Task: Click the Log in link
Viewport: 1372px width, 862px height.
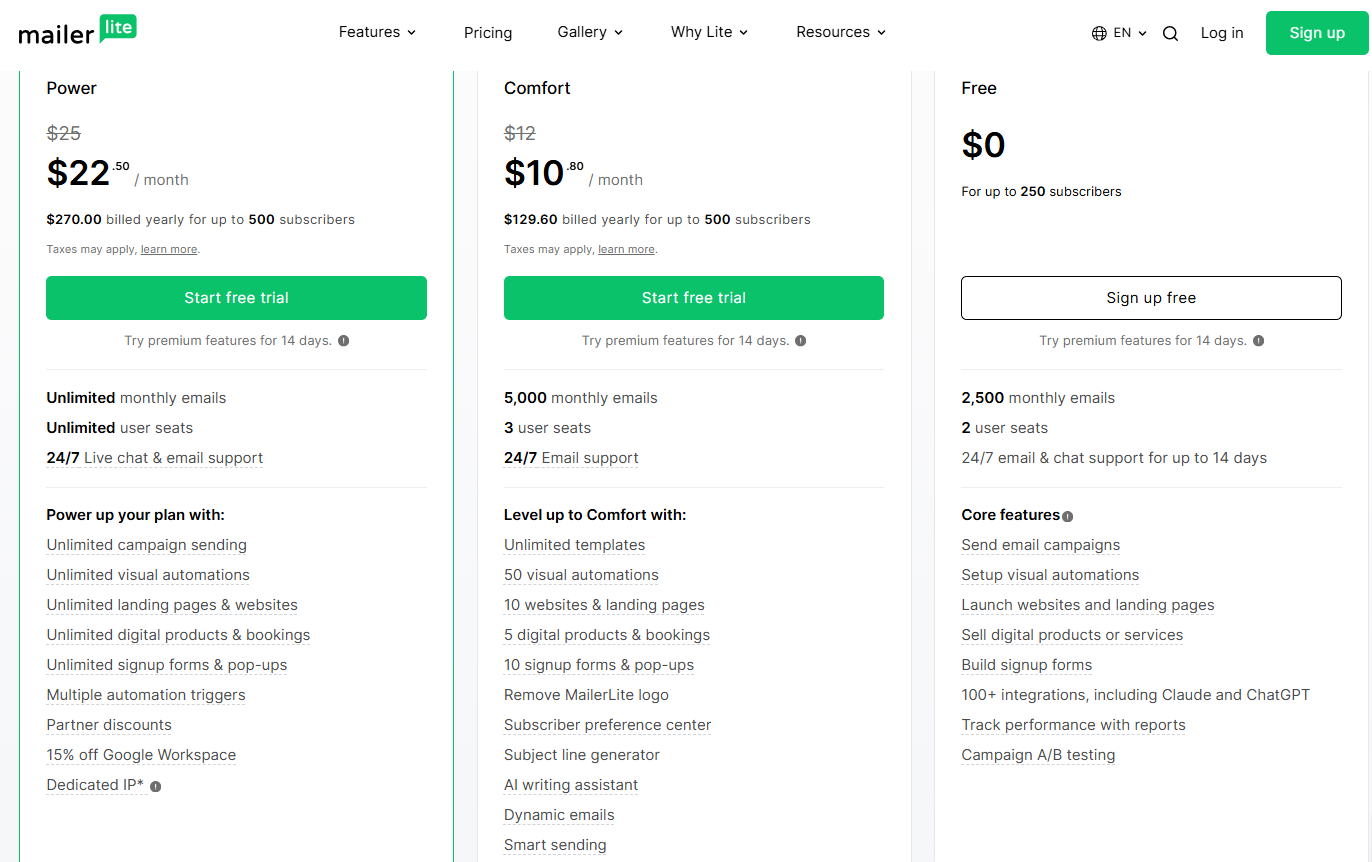Action: [1222, 33]
